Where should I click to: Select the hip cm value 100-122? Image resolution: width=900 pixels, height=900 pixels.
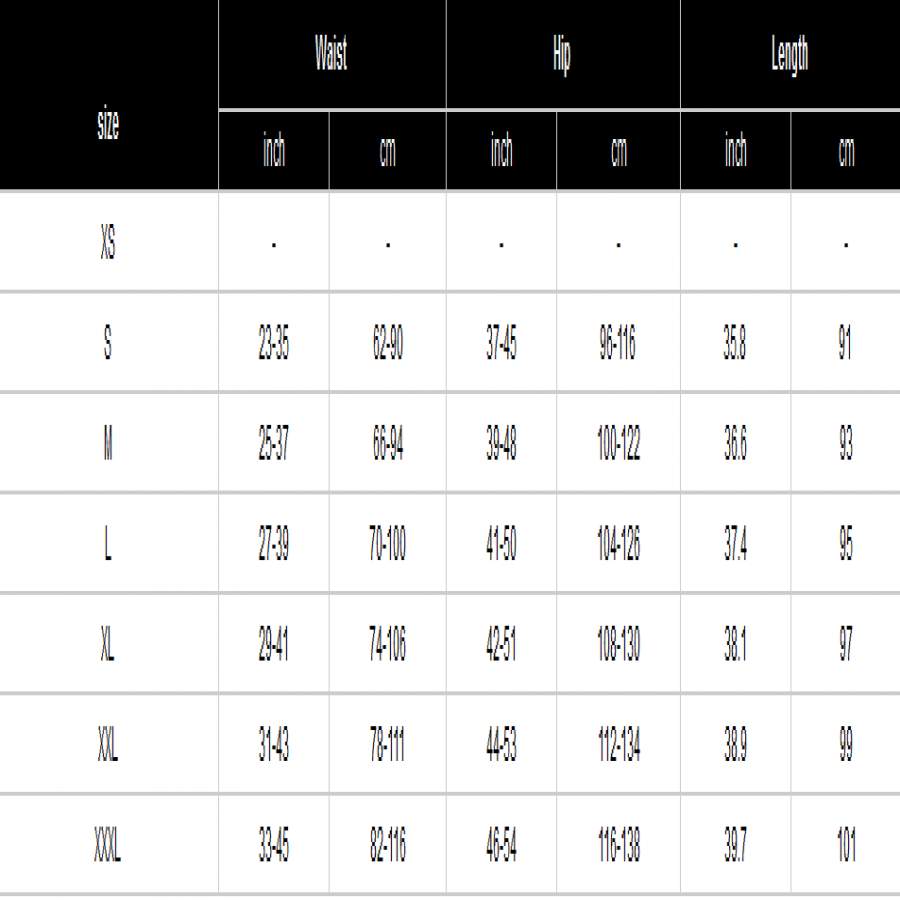[618, 445]
